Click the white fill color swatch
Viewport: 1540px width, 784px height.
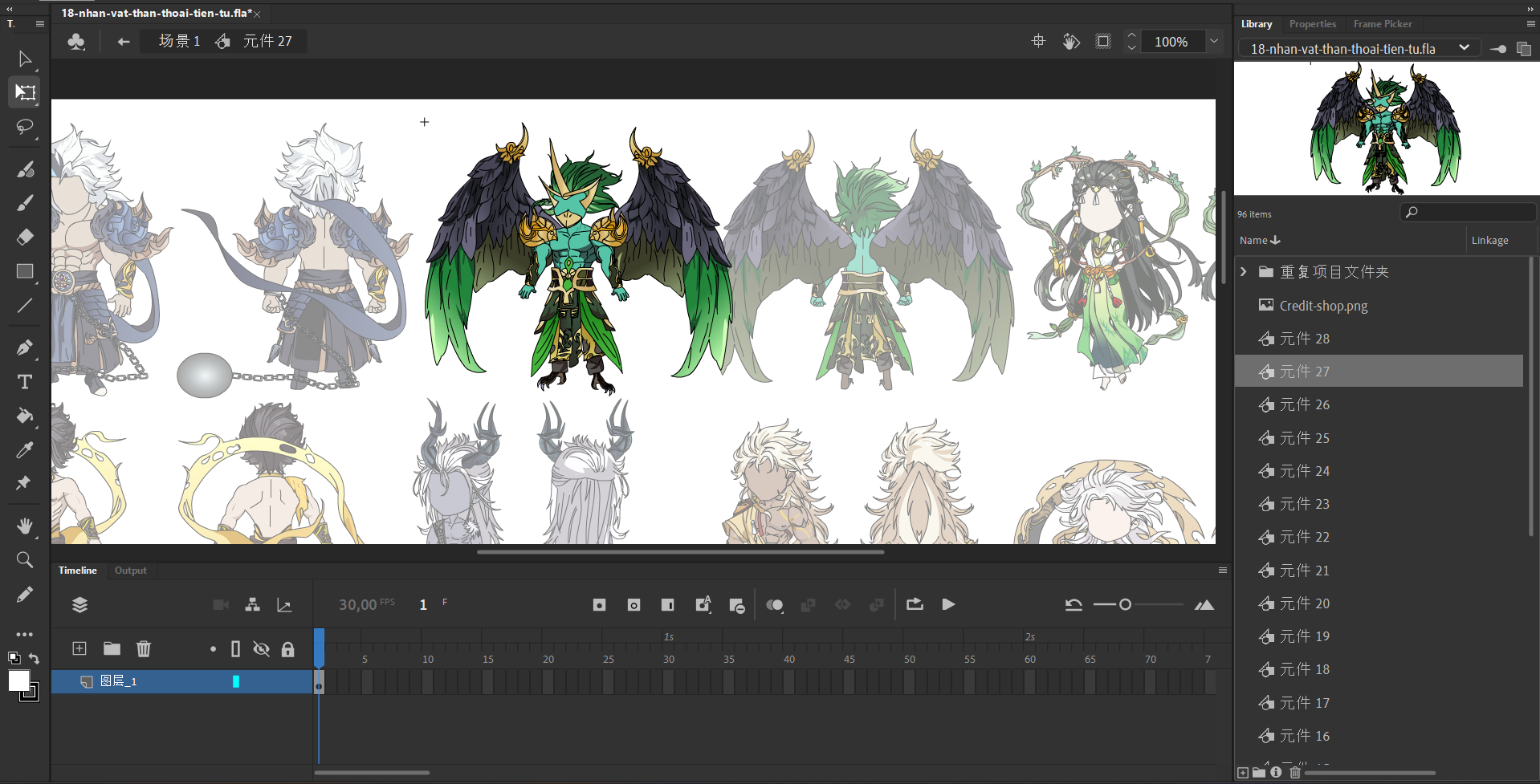18,680
